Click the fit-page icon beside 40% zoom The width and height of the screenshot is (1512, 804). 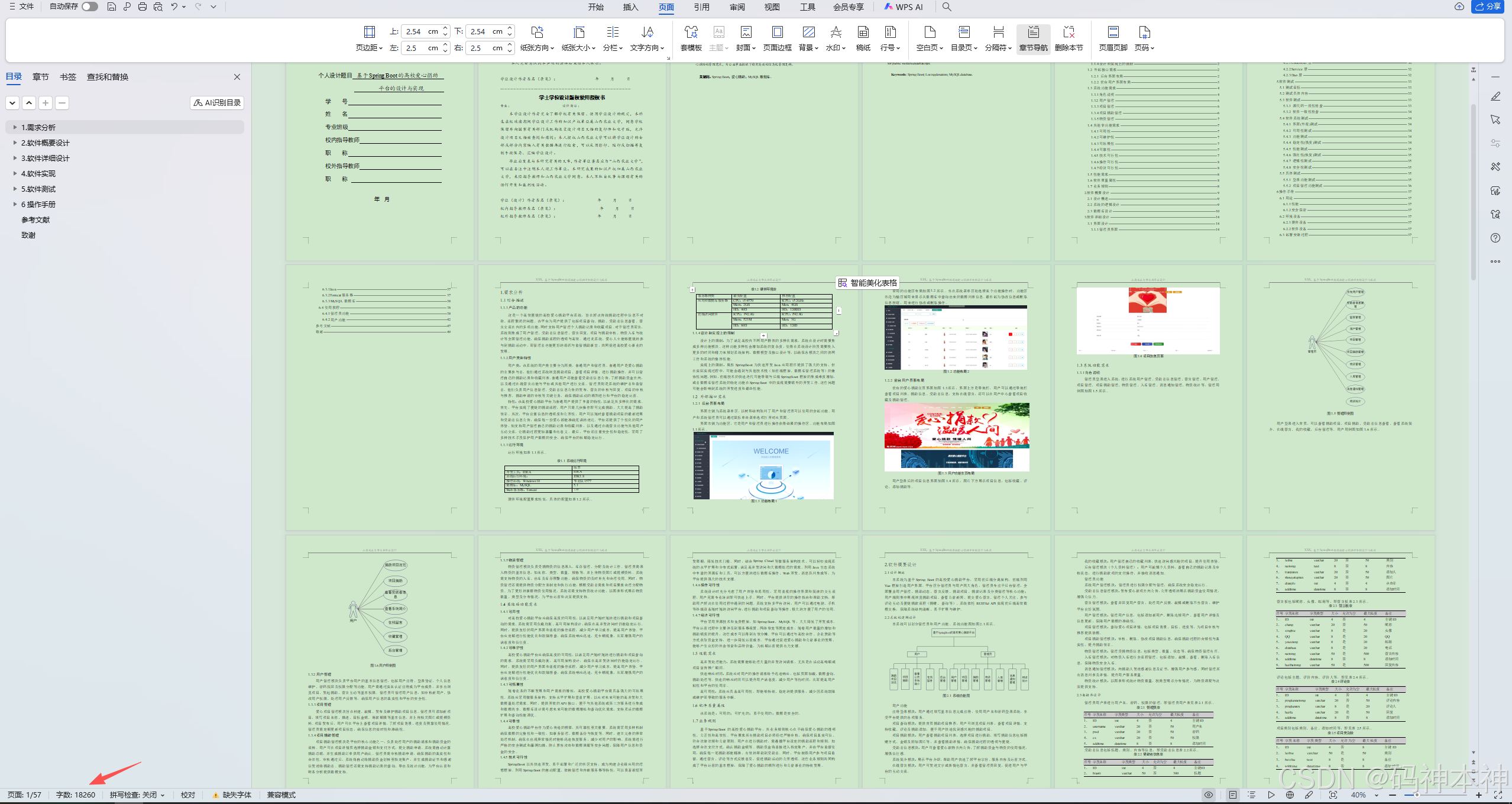click(x=1333, y=795)
